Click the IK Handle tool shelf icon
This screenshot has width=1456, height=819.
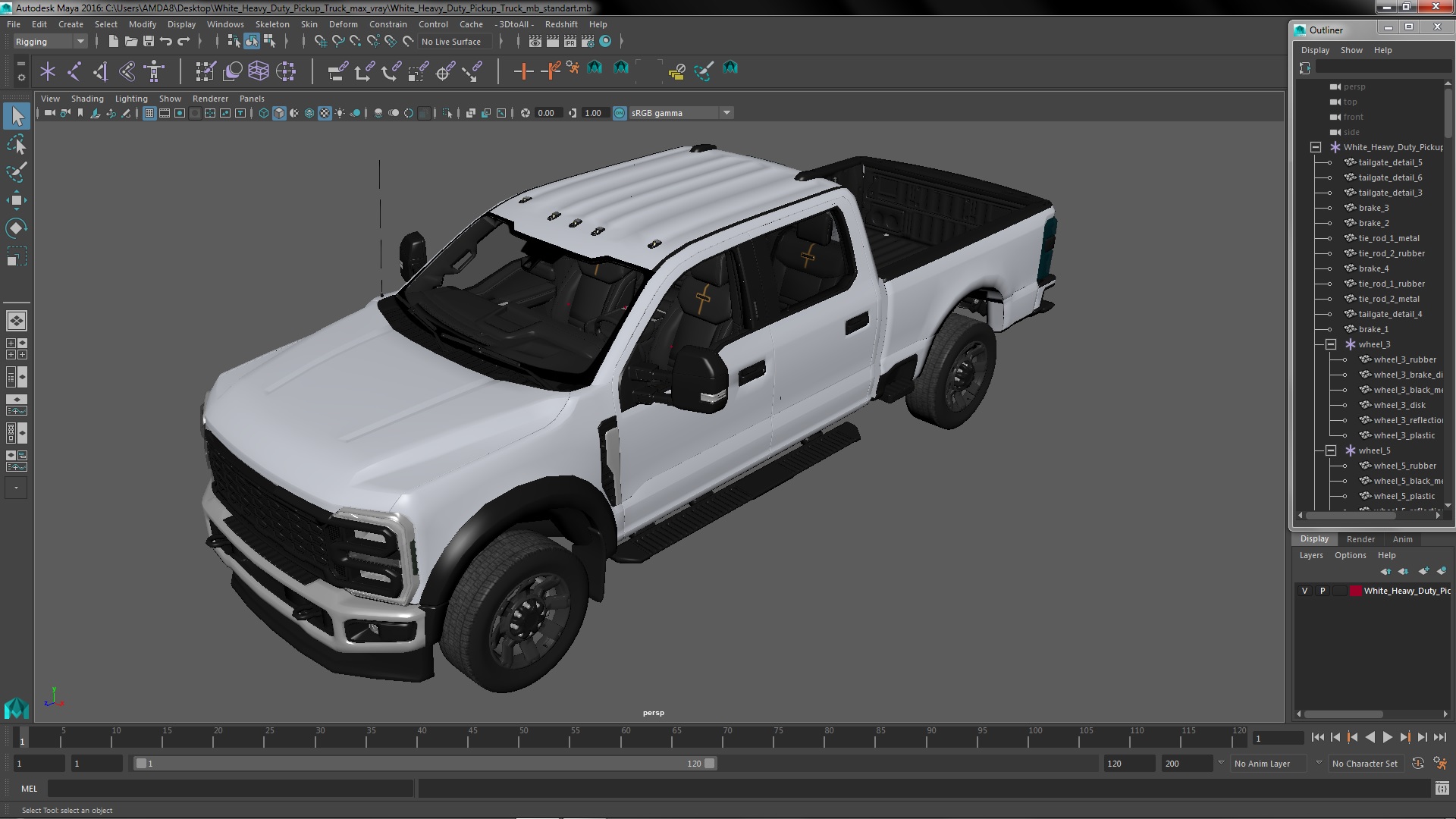point(100,71)
